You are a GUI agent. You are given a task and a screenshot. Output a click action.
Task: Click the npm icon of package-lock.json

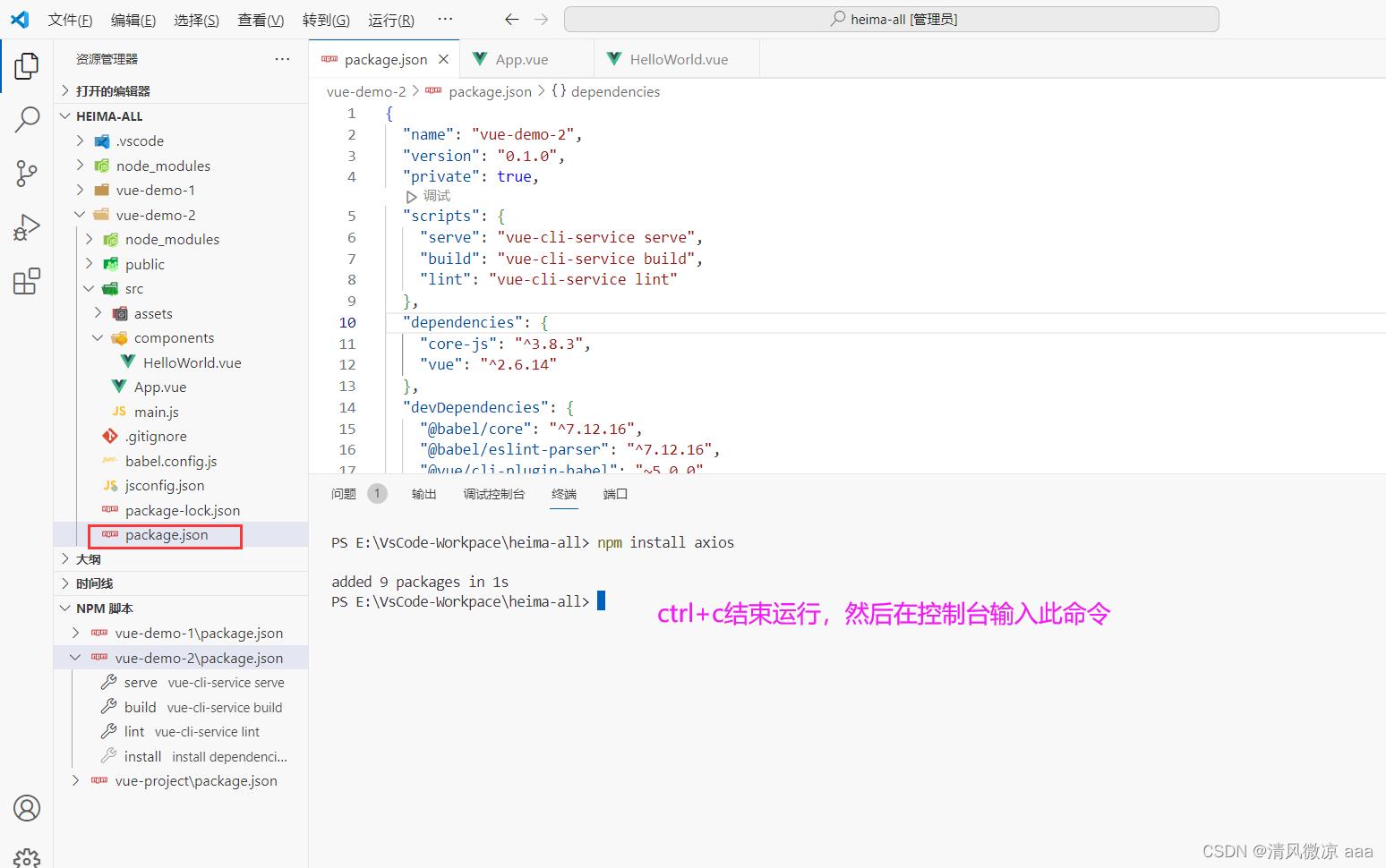(x=110, y=510)
